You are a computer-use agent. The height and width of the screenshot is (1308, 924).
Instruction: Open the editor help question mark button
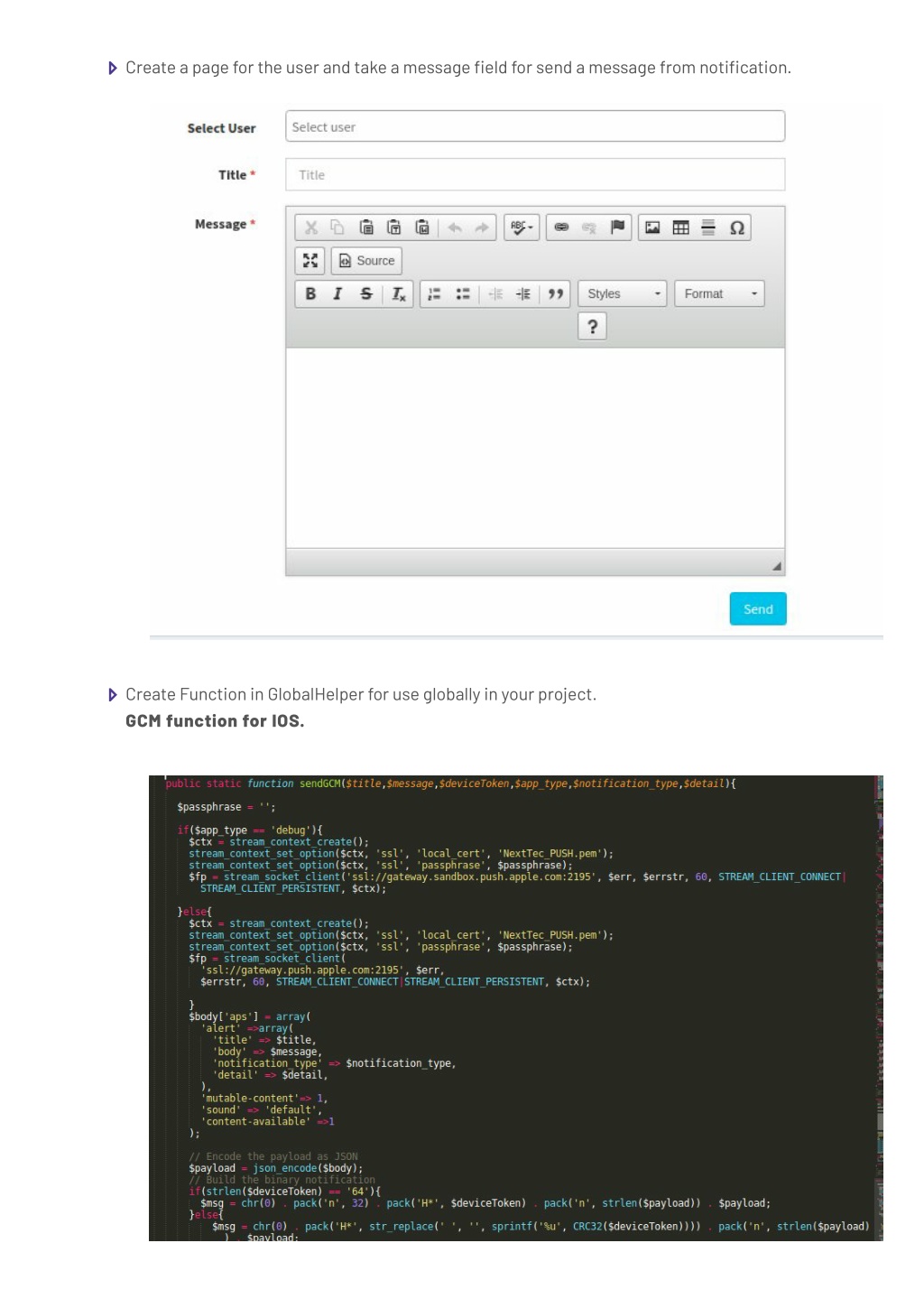[x=592, y=326]
